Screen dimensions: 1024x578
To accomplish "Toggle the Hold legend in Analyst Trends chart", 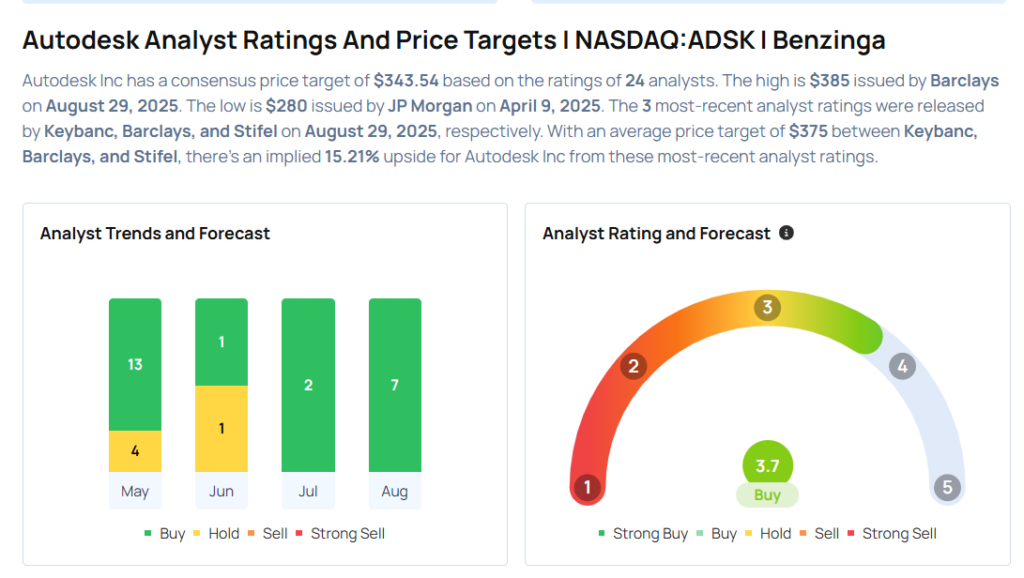I will coord(215,534).
